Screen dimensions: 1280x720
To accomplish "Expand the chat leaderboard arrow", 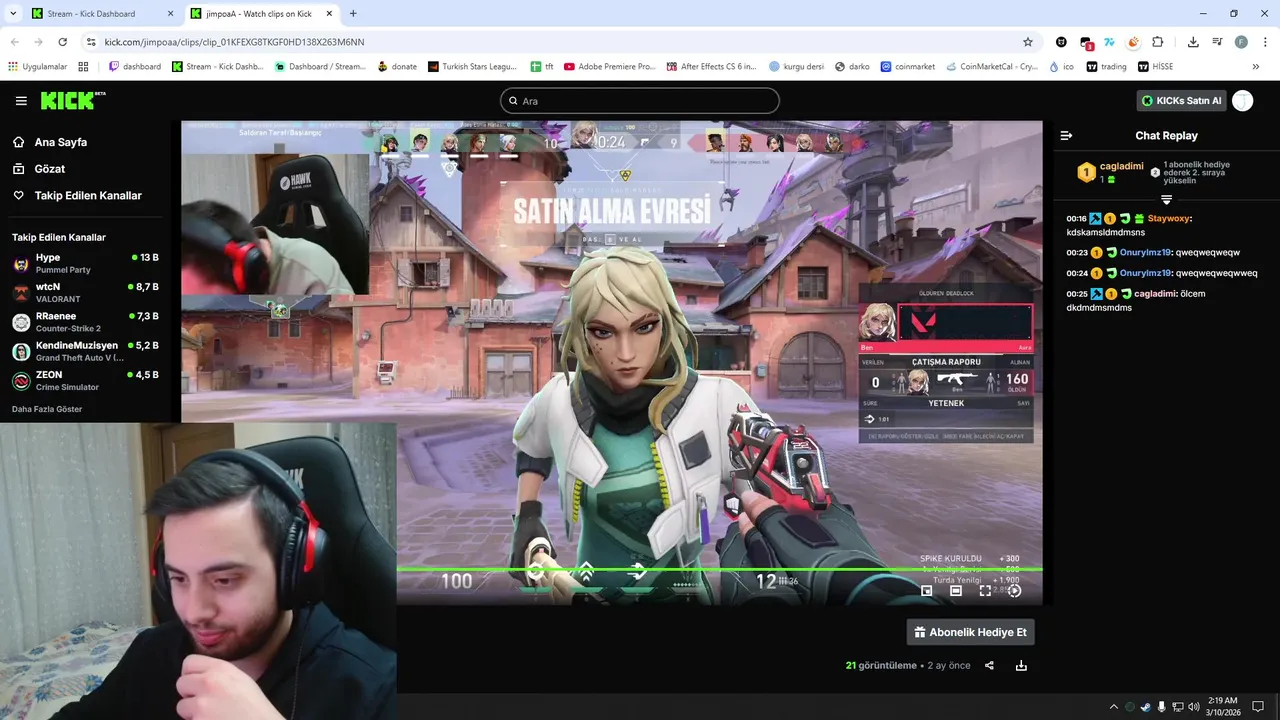I will (x=1166, y=200).
